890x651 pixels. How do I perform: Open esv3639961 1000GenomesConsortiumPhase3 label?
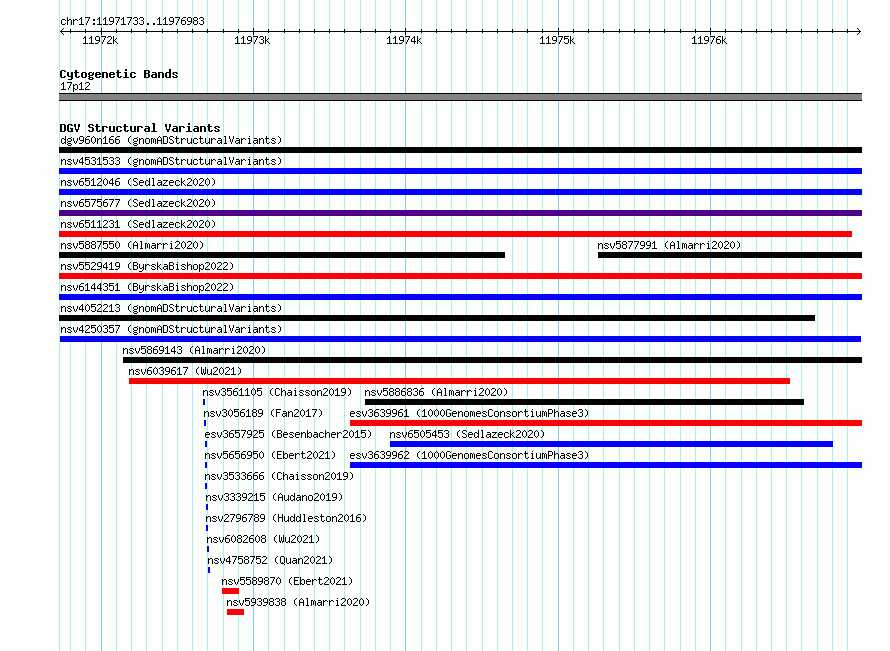469,413
